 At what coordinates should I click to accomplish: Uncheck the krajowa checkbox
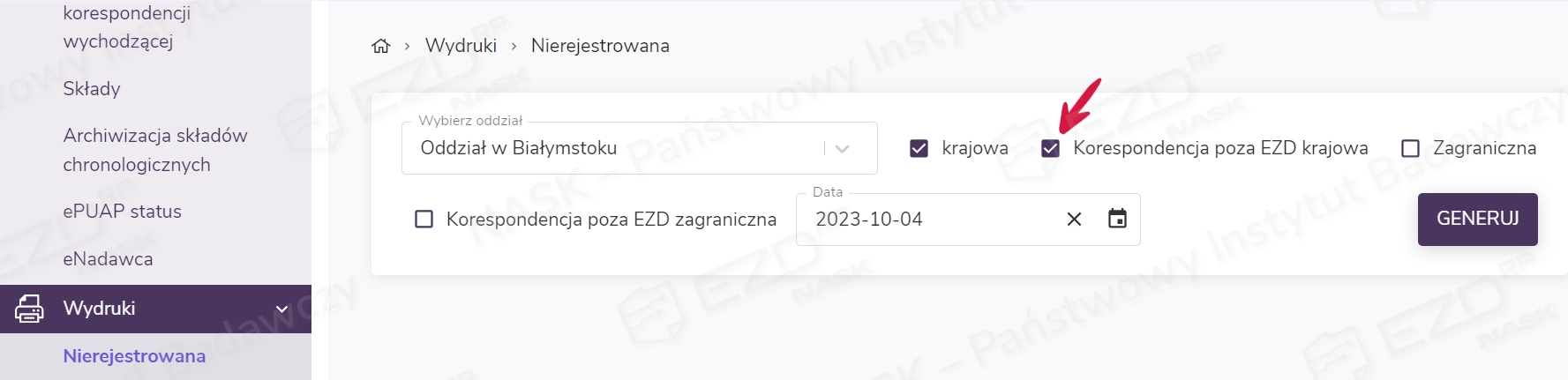coord(919,148)
